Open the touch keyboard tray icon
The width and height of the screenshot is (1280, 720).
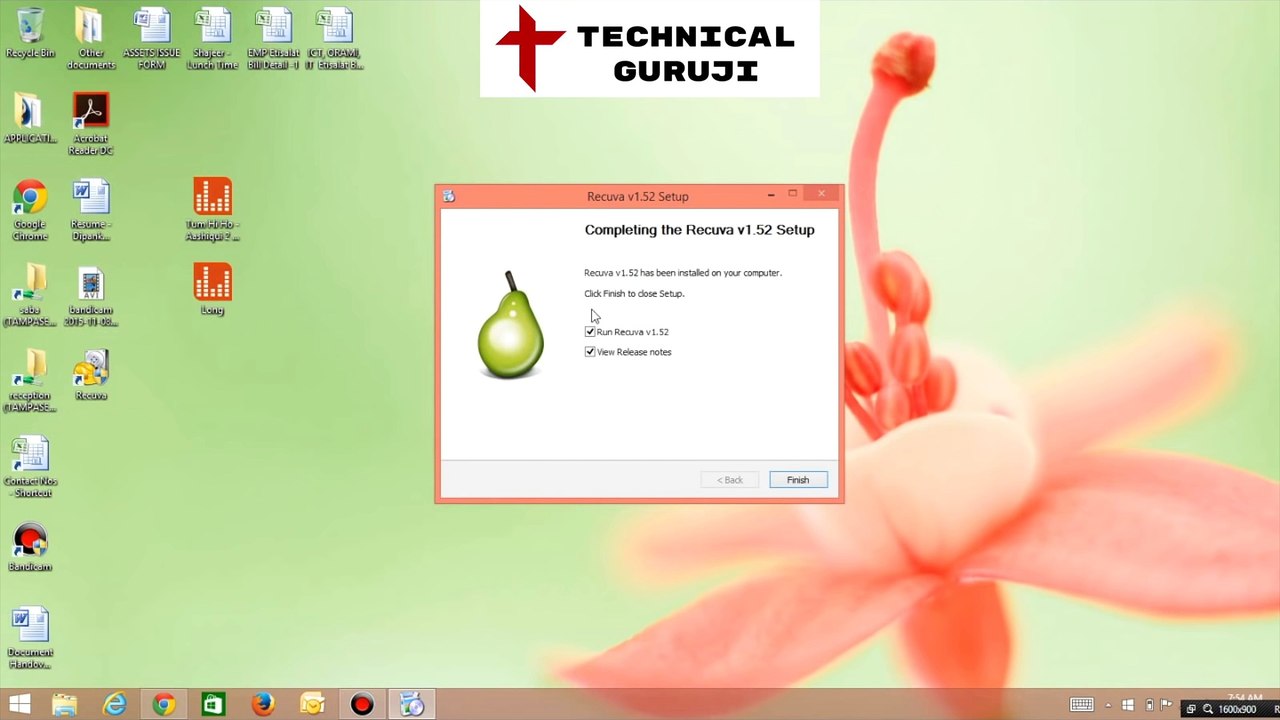(1082, 705)
